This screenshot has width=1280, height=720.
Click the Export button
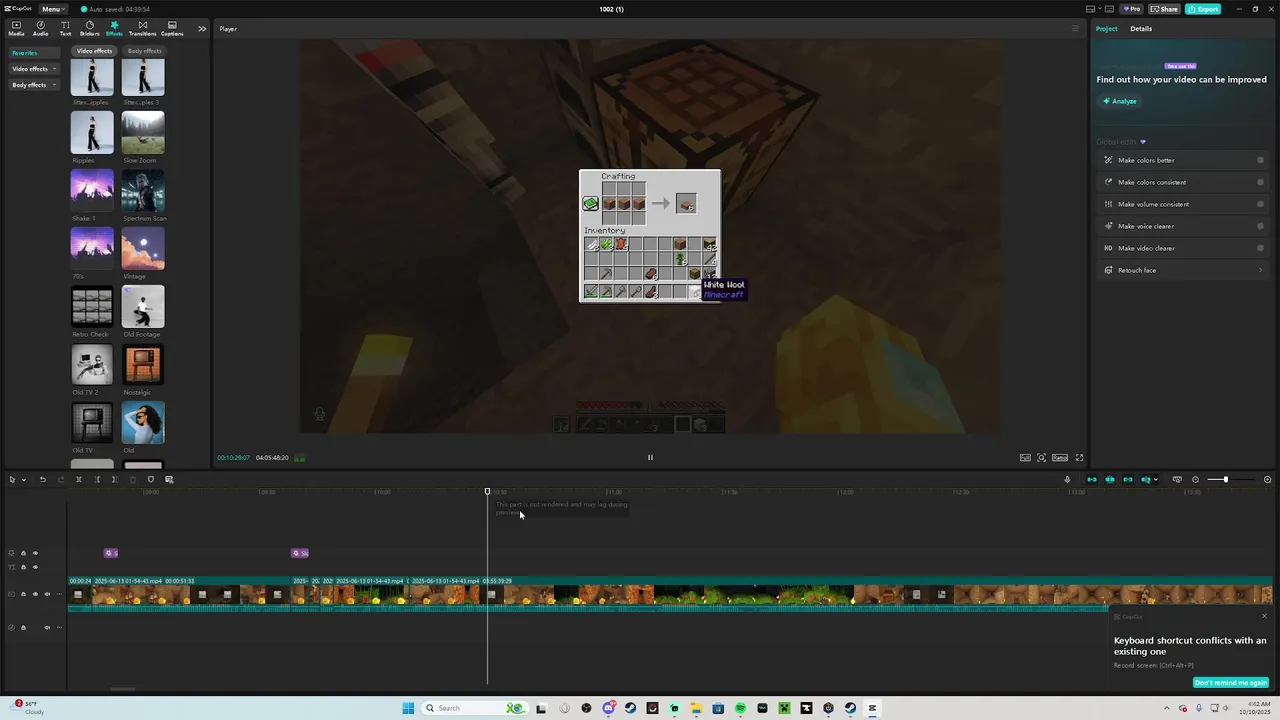[x=1203, y=9]
